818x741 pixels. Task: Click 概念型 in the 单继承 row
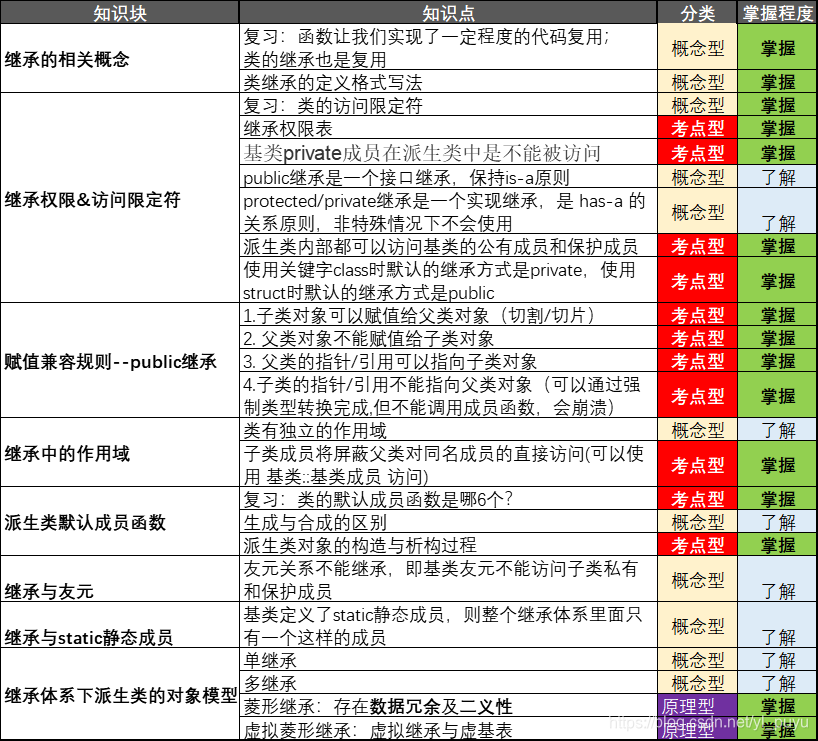[x=697, y=660]
